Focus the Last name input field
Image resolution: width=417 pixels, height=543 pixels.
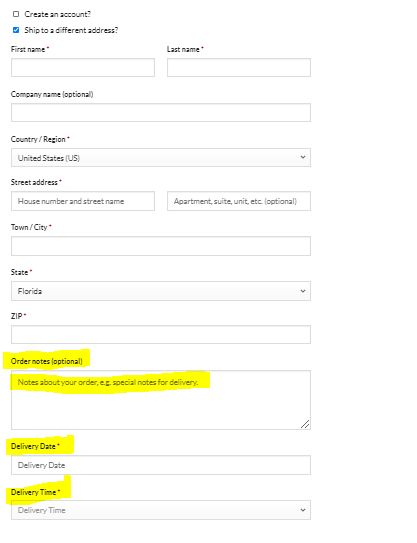point(239,68)
